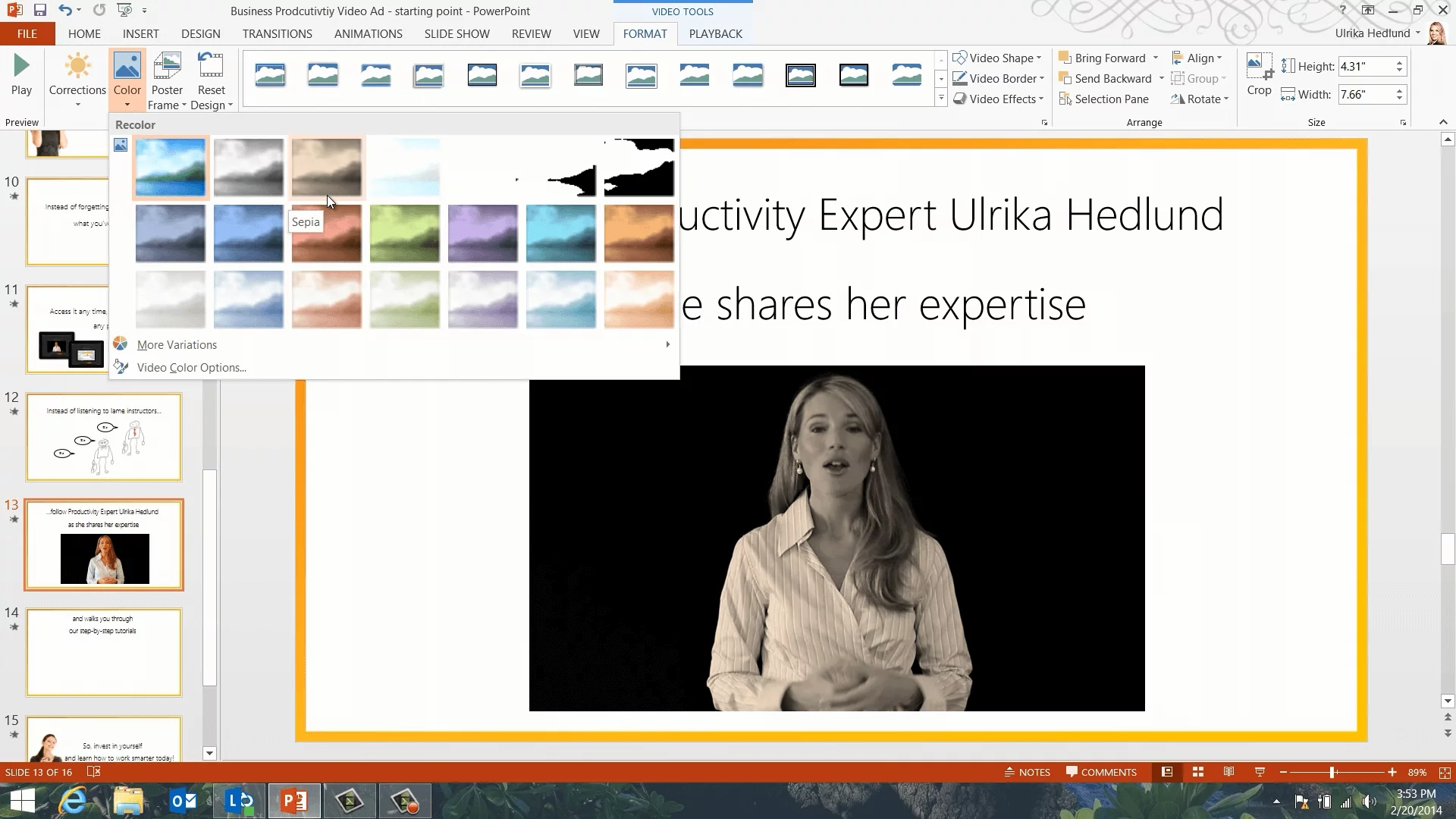The width and height of the screenshot is (1456, 819).
Task: Click the Poster Frame icon
Action: point(167,67)
